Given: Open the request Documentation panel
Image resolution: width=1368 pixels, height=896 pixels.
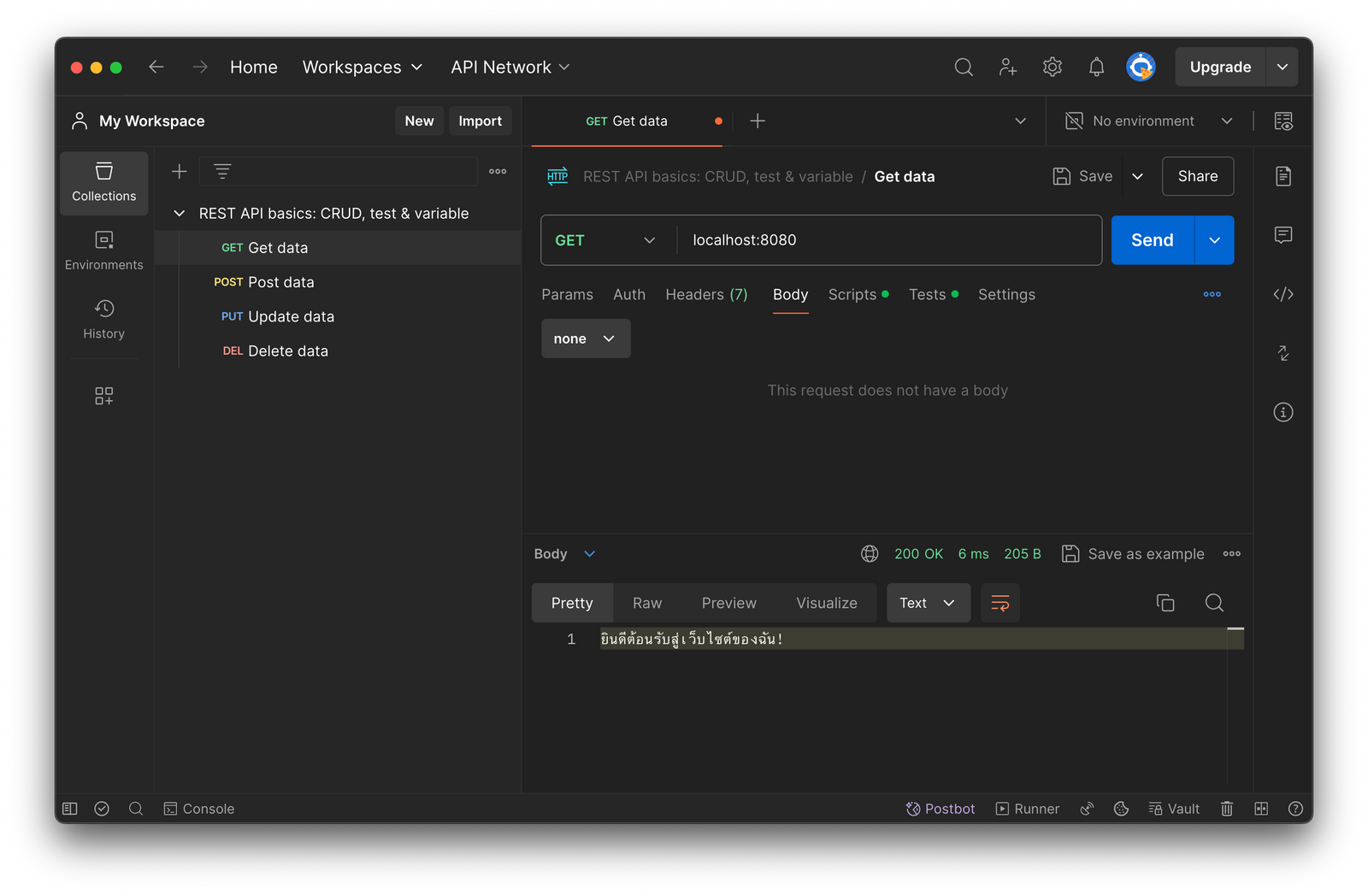Looking at the screenshot, I should tap(1282, 176).
